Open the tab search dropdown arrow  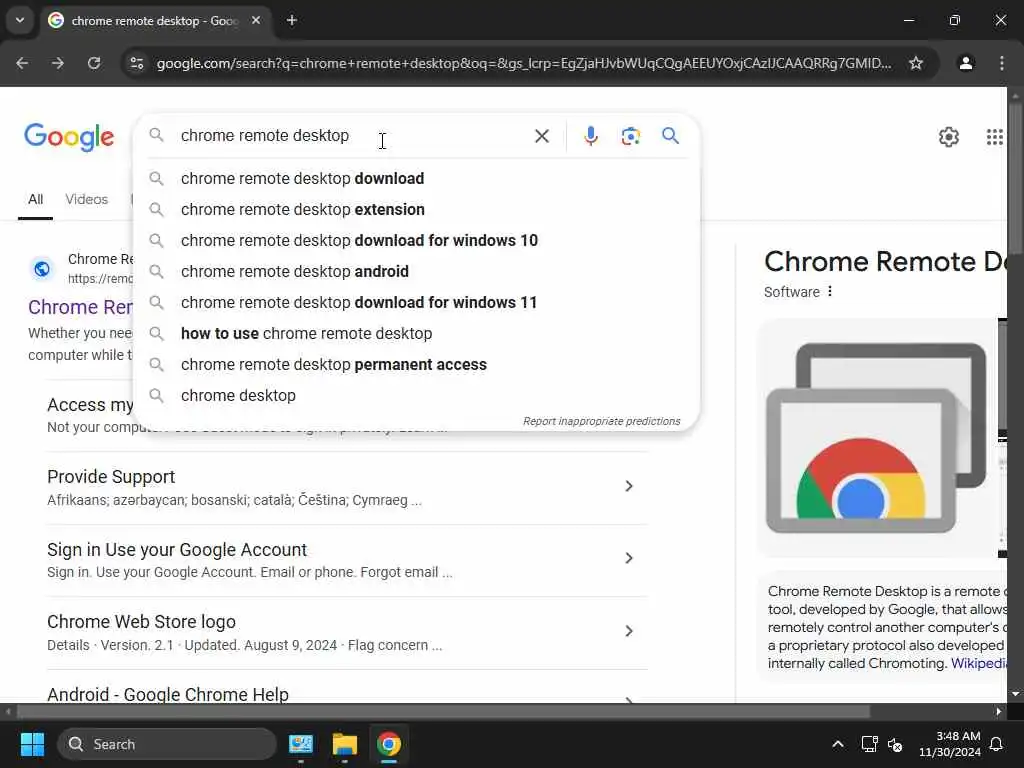coord(20,20)
